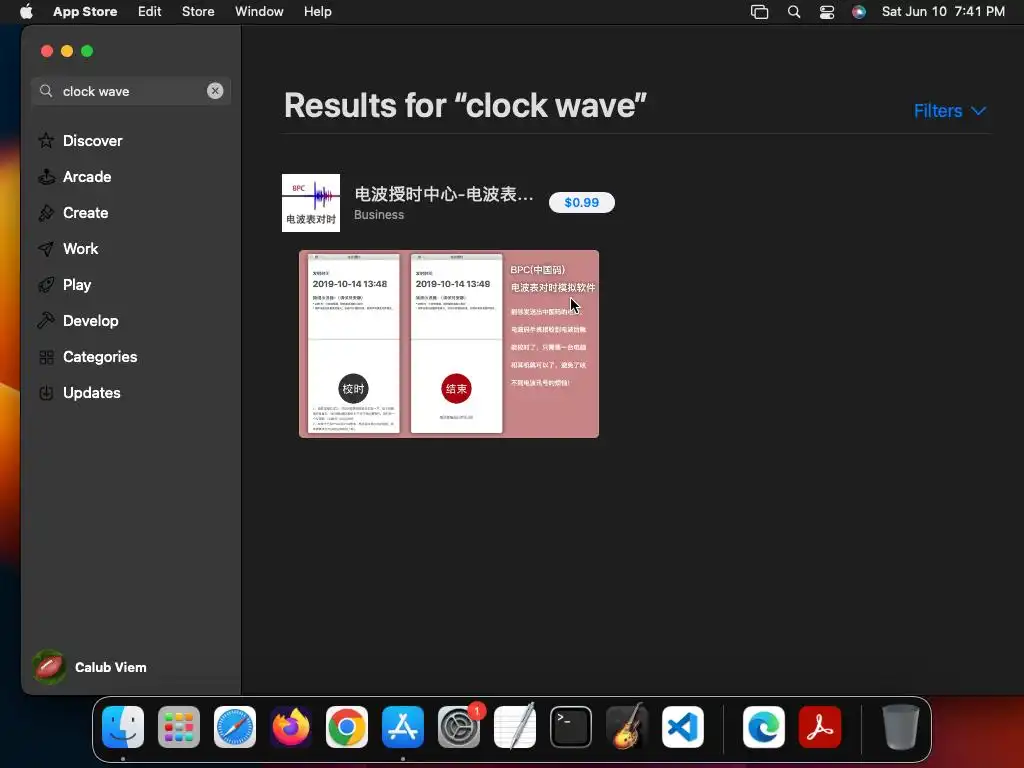
Task: Open the Calub Viem account
Action: point(110,667)
